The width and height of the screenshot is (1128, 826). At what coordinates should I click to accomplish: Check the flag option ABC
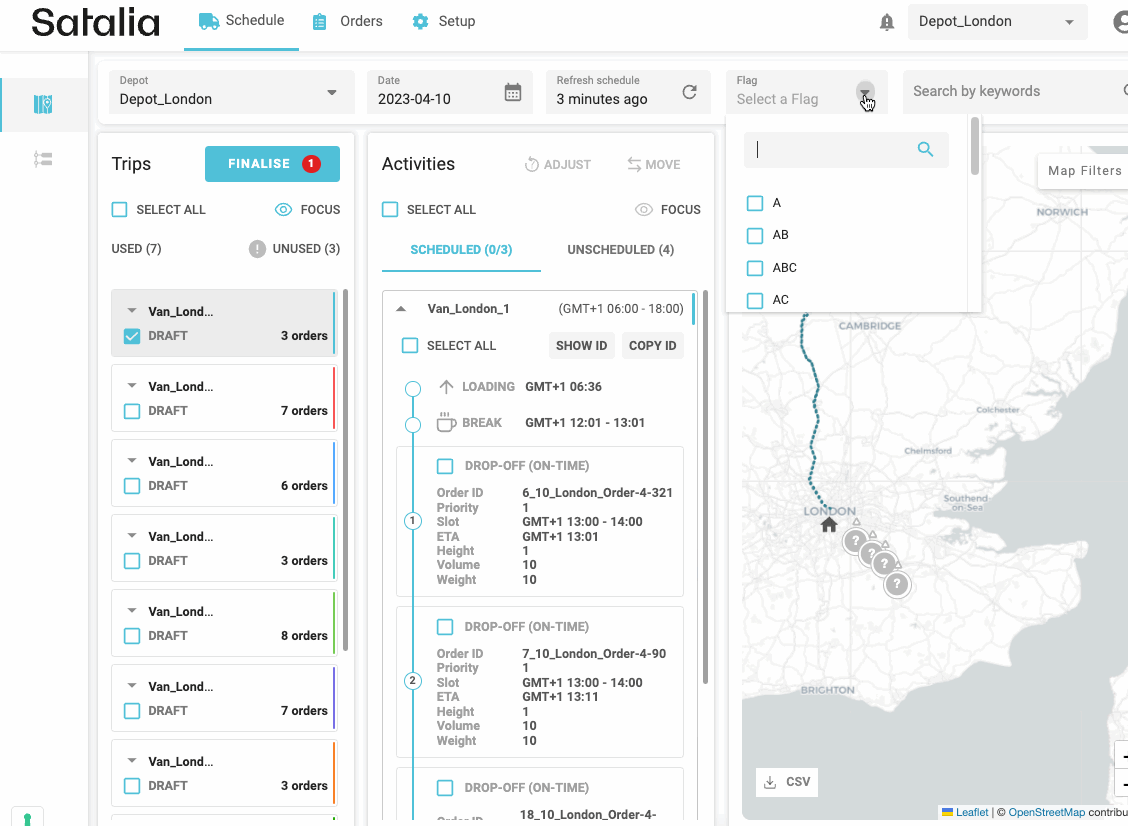(755, 268)
